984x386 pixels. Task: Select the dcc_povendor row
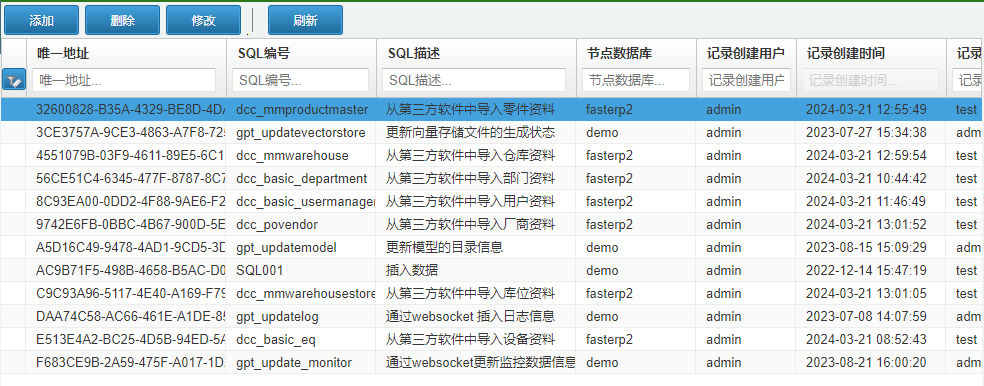point(492,225)
